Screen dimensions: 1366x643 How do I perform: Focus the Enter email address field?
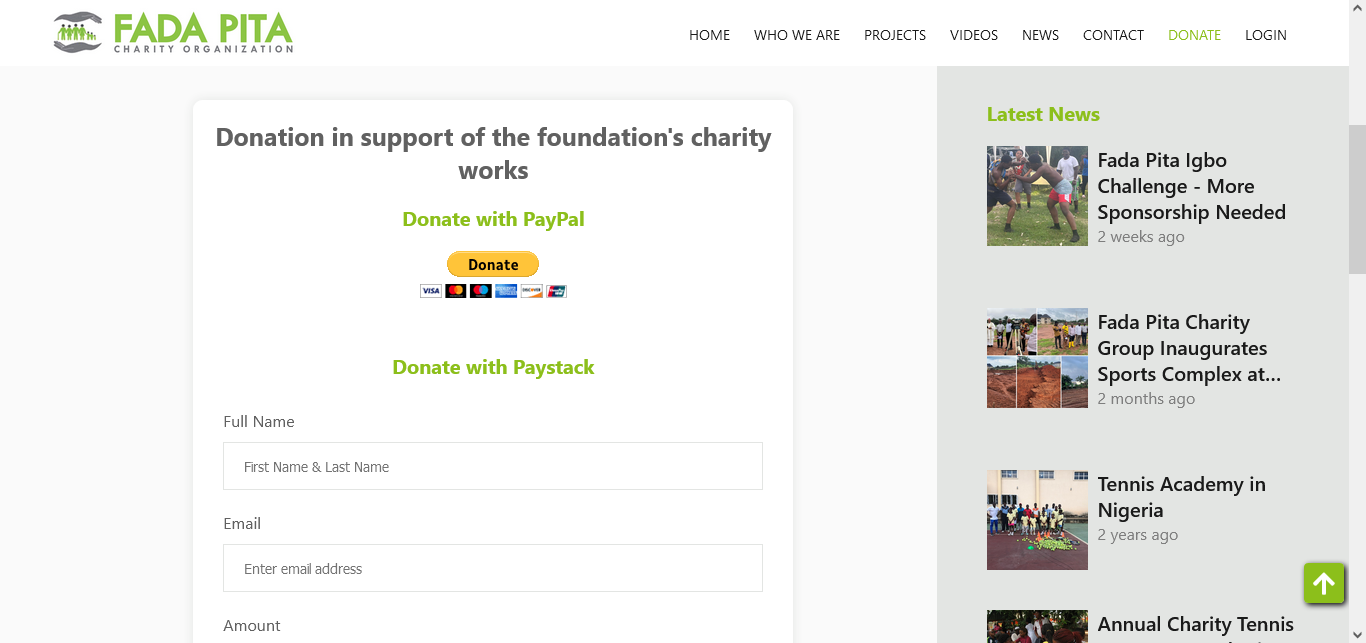point(493,568)
